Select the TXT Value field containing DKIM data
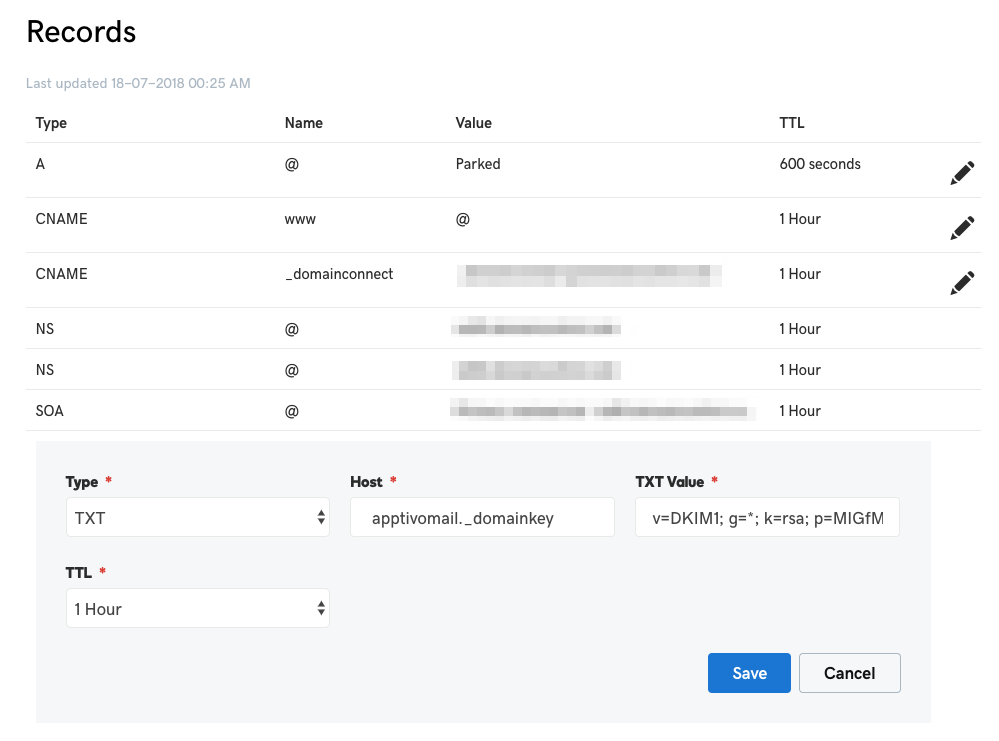 click(767, 517)
